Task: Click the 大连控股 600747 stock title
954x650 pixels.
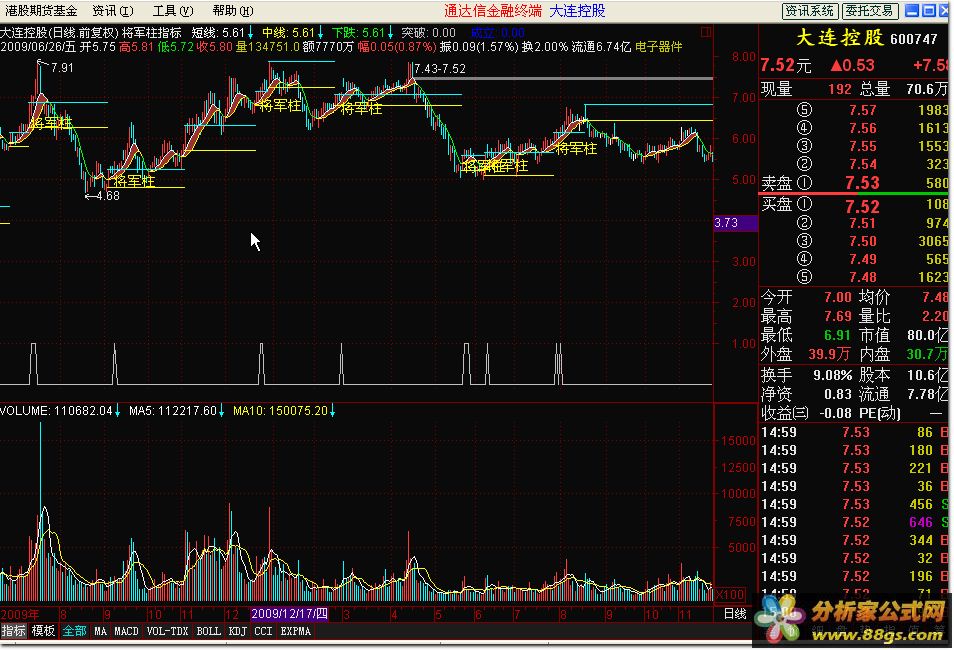Action: (867, 38)
